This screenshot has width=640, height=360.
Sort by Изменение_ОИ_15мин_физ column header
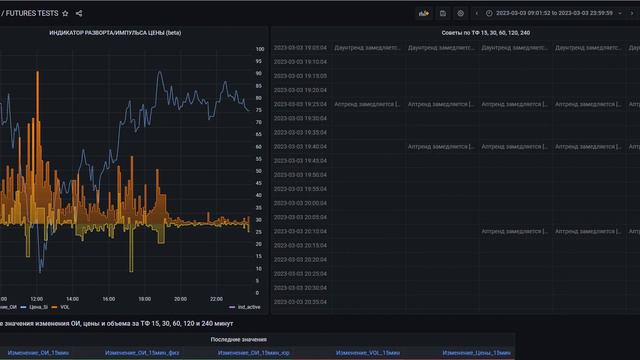[142, 353]
